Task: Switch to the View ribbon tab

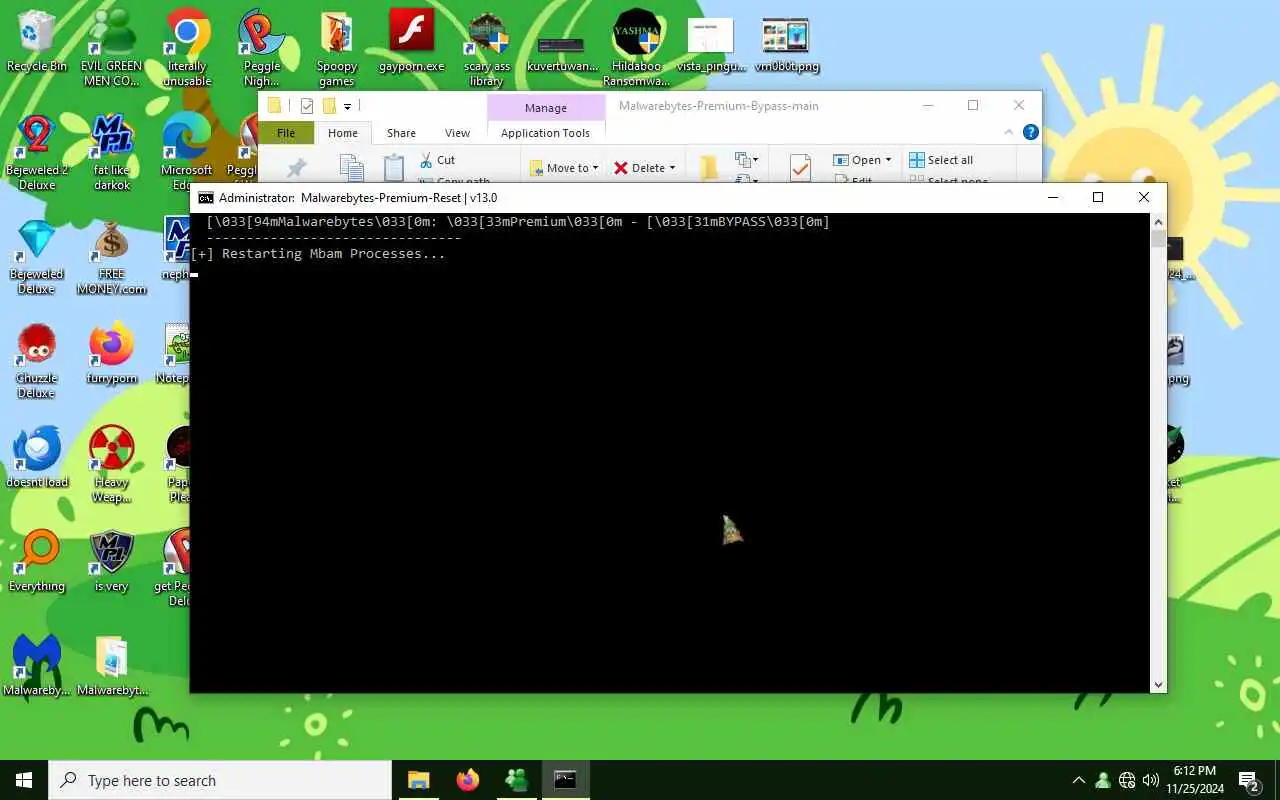Action: point(457,133)
